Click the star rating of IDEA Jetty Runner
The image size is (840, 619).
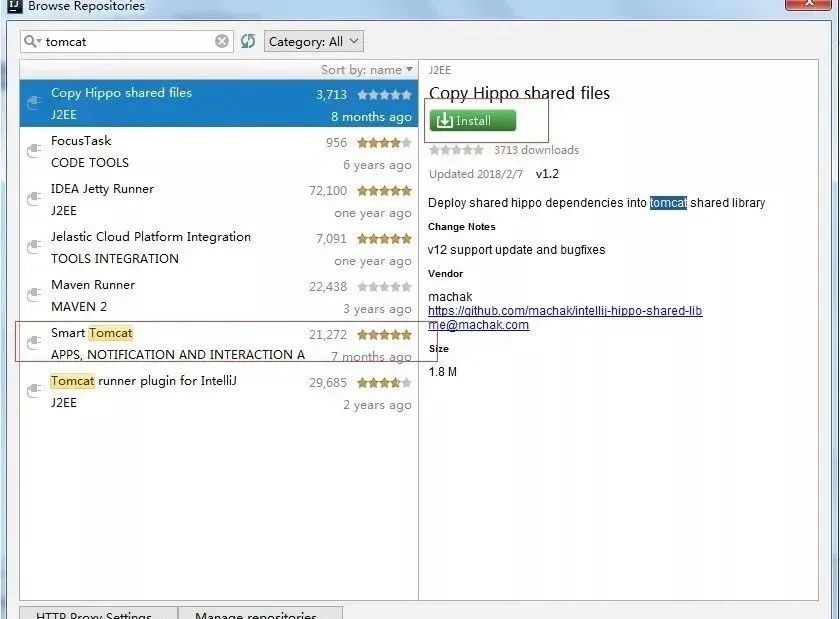385,191
